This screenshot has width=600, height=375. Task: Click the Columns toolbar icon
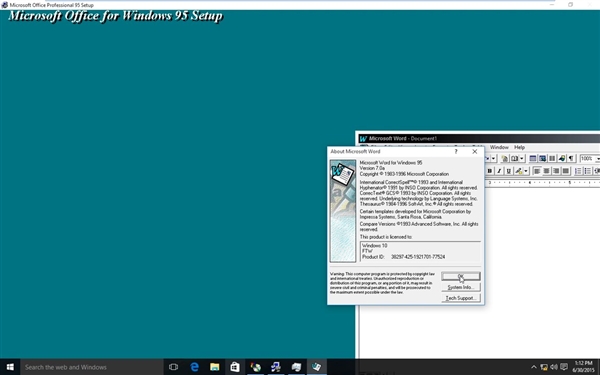[552, 158]
